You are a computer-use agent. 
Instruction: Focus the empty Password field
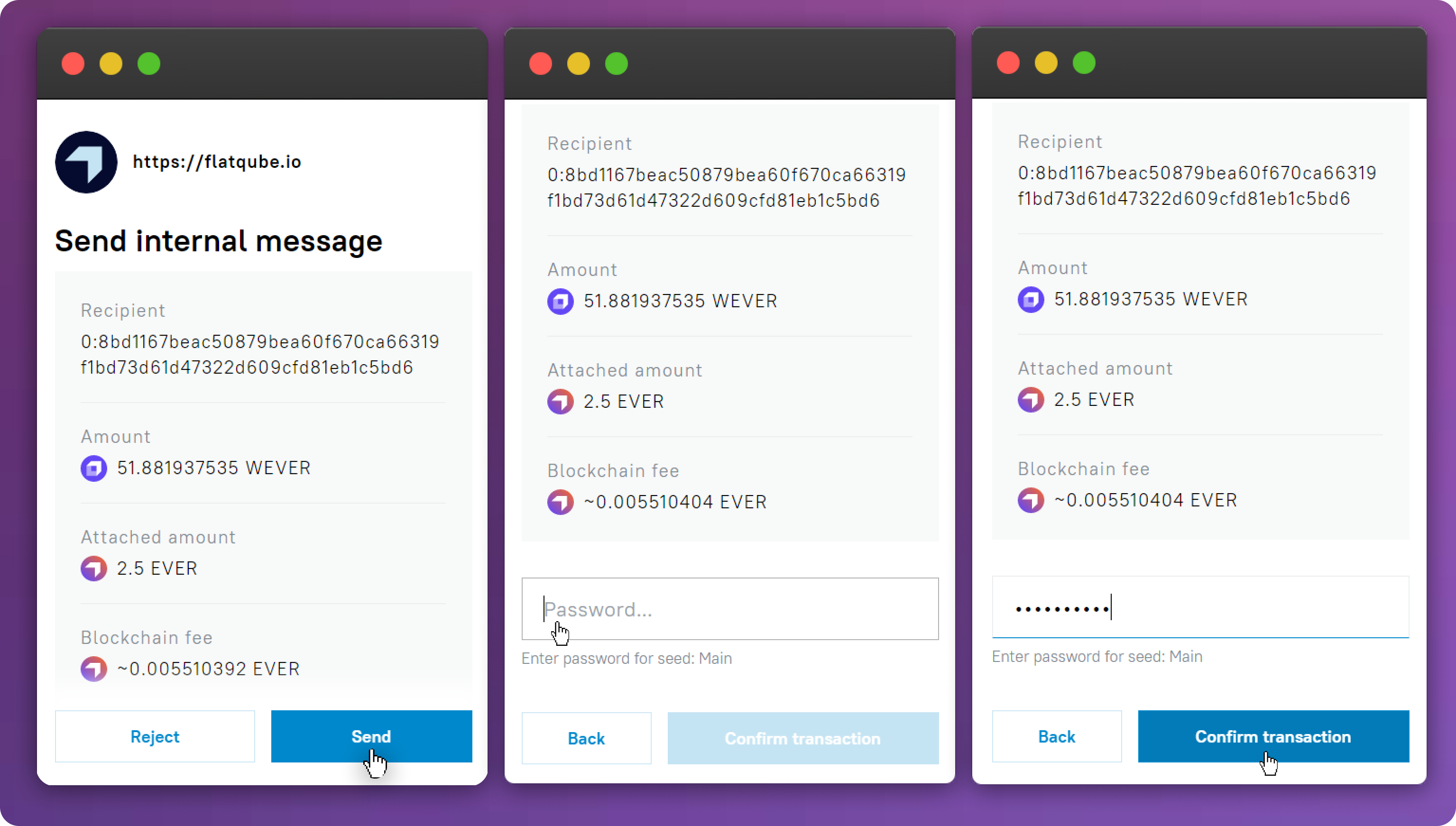click(x=730, y=609)
